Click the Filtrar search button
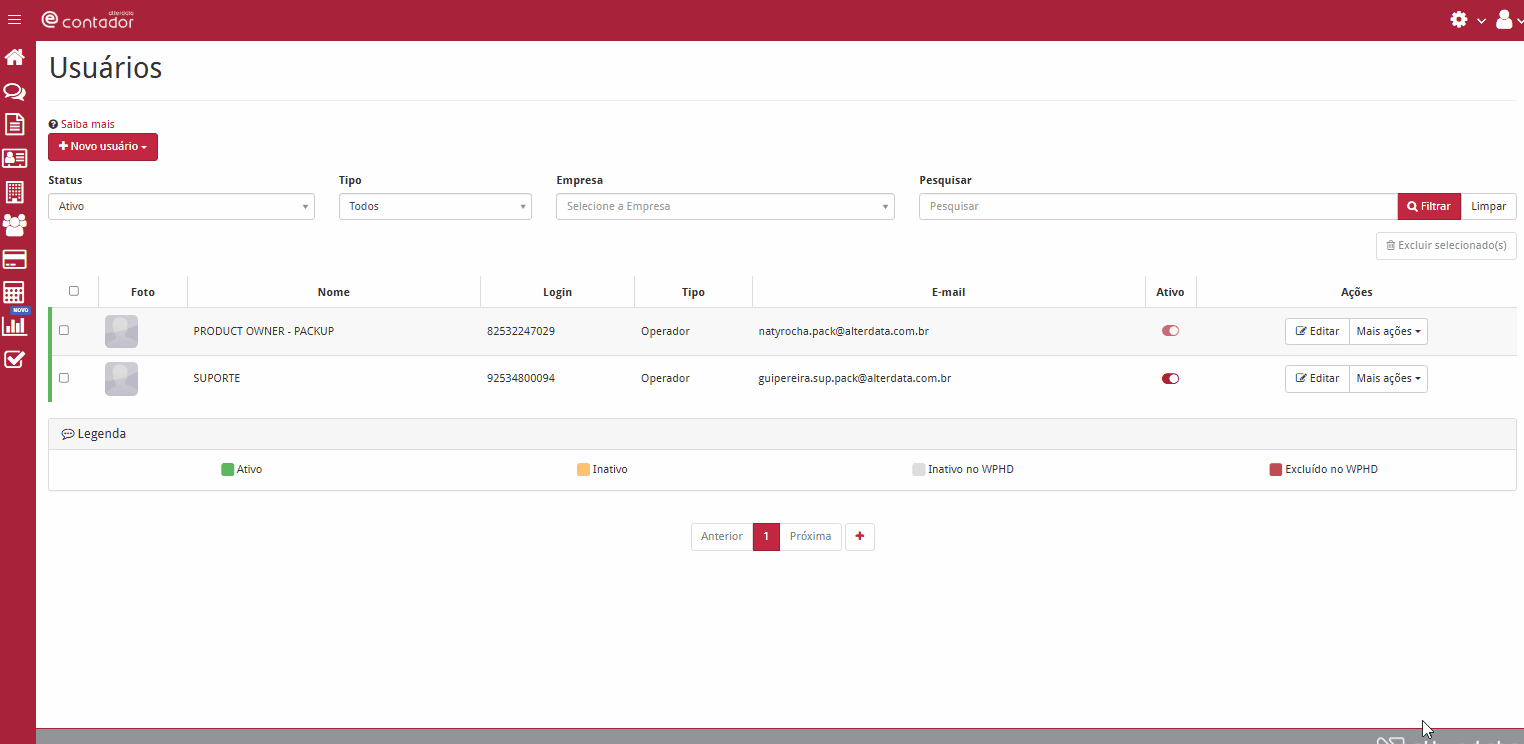The width and height of the screenshot is (1524, 744). pos(1429,206)
